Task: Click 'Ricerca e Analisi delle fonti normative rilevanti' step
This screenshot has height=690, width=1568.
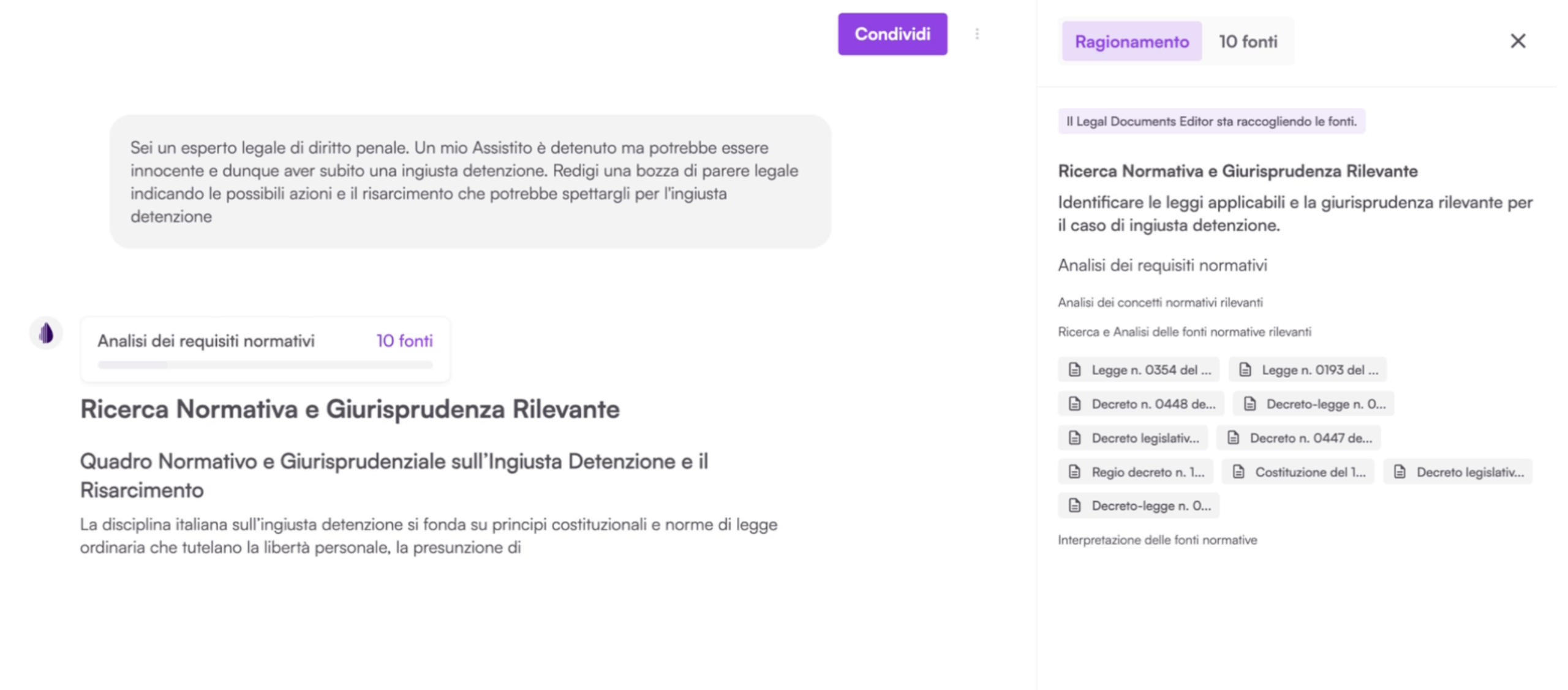Action: [x=1184, y=332]
